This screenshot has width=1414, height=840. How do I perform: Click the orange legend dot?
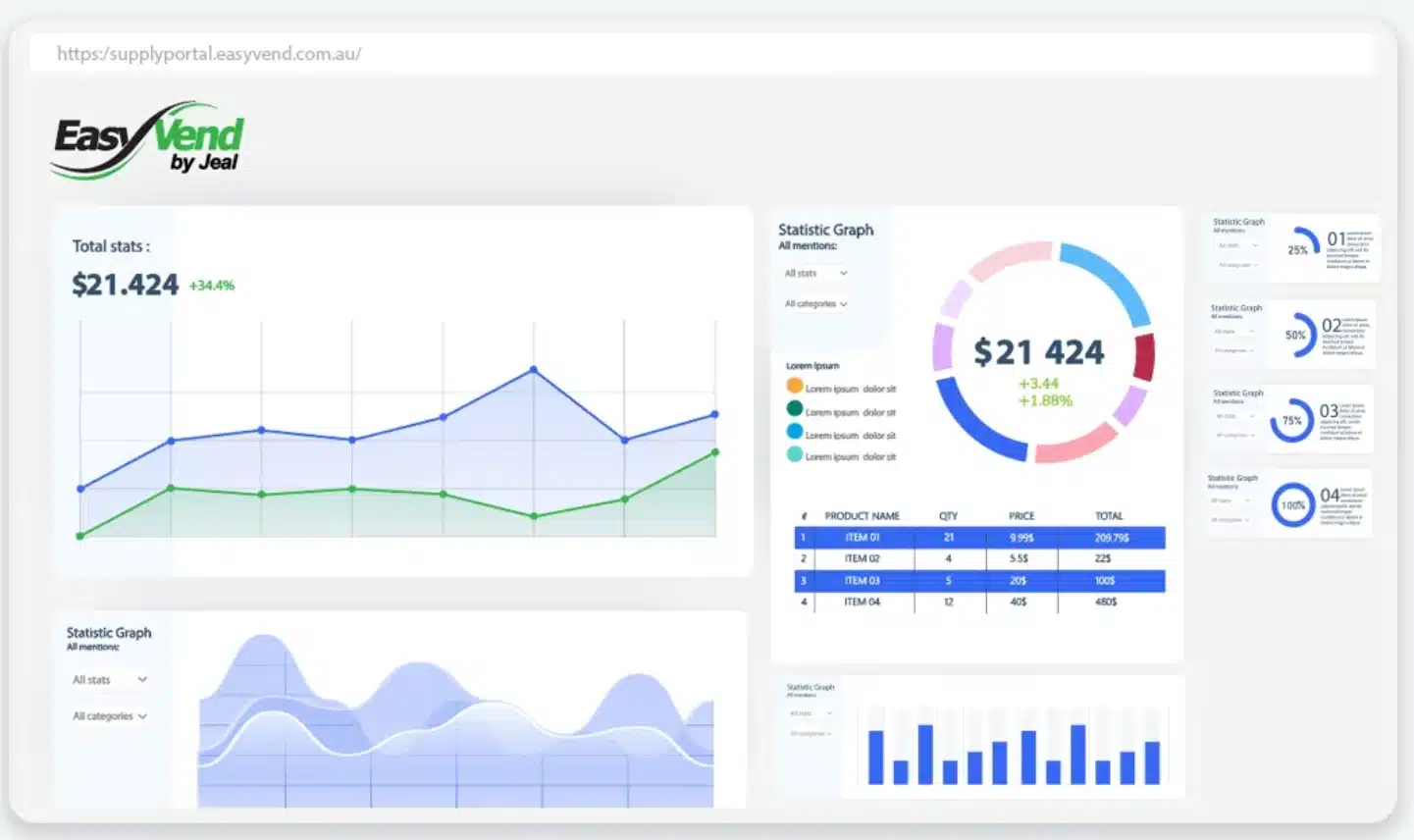tap(795, 387)
